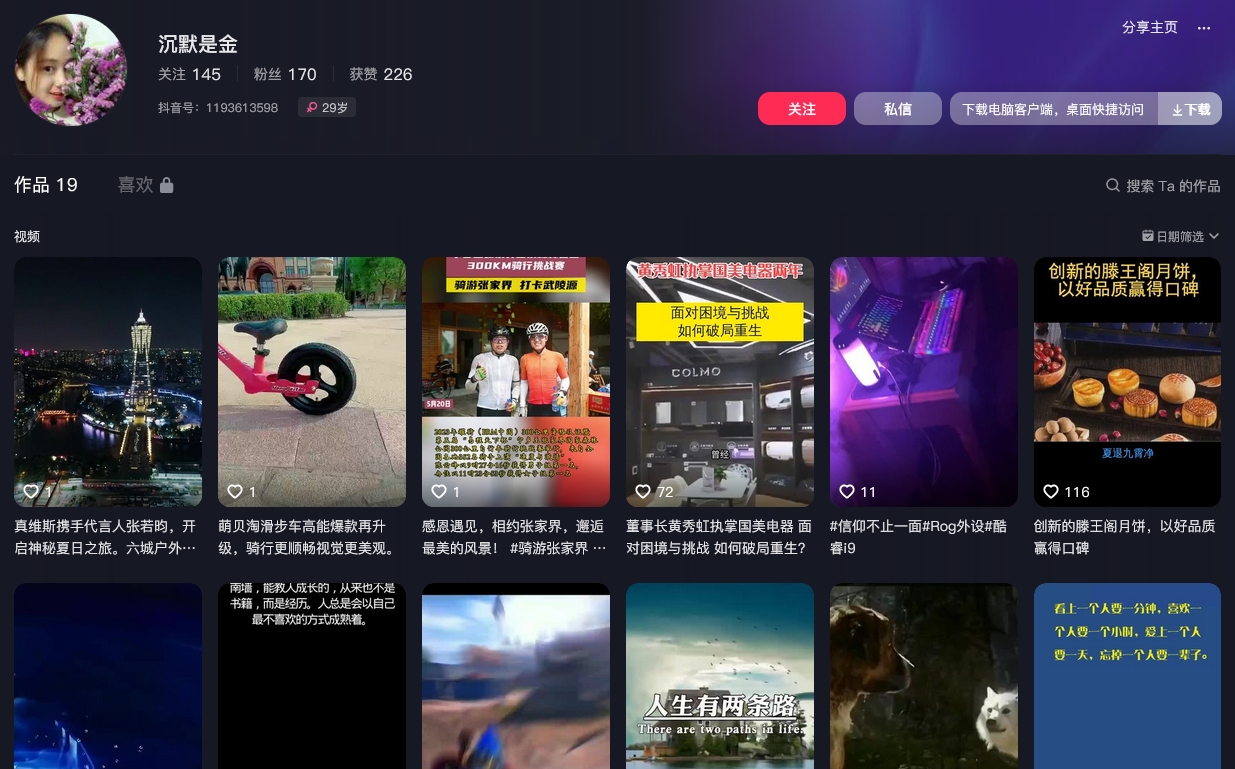Click the gender and age badge 29岁

point(327,107)
